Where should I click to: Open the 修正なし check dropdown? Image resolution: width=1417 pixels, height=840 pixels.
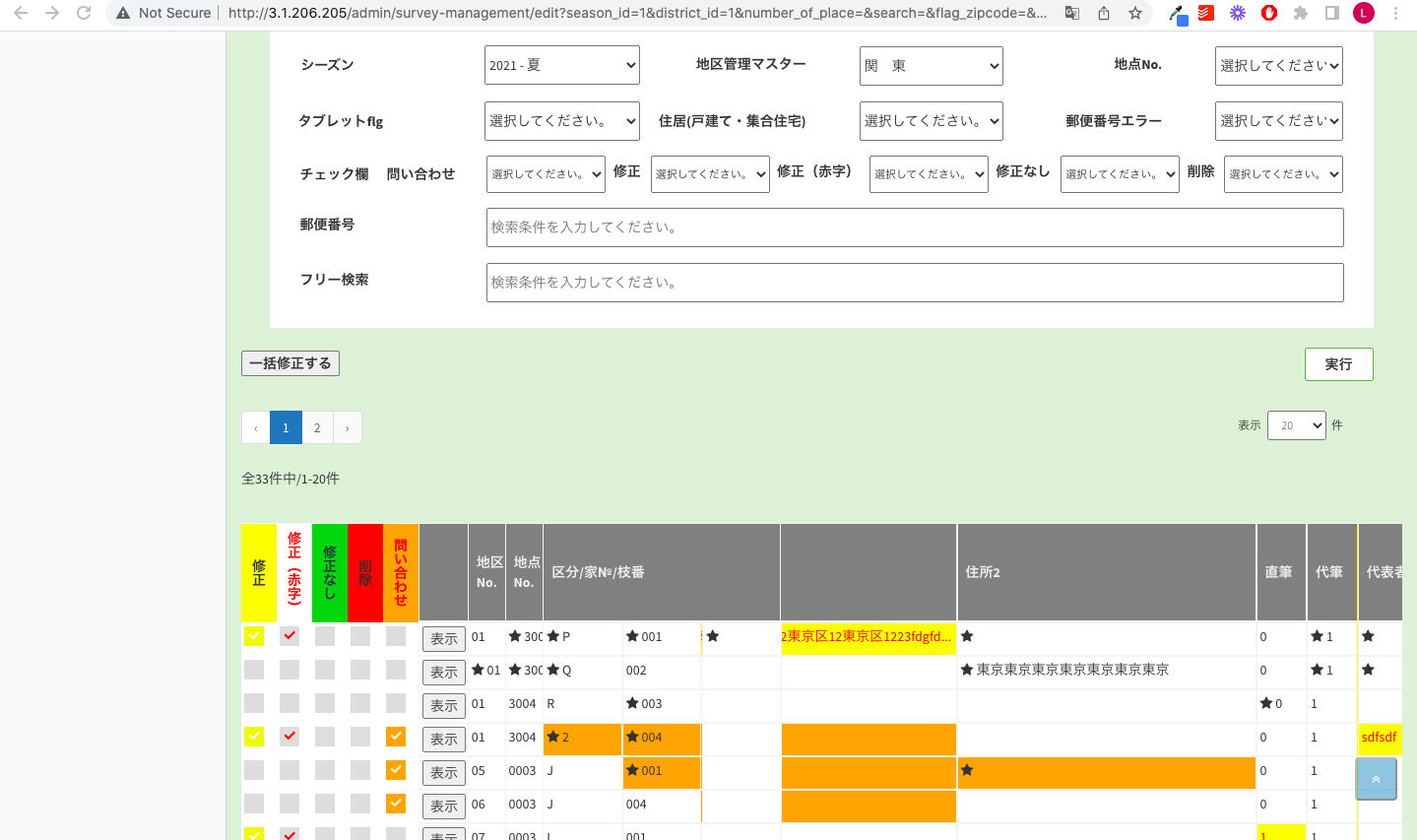click(1120, 173)
